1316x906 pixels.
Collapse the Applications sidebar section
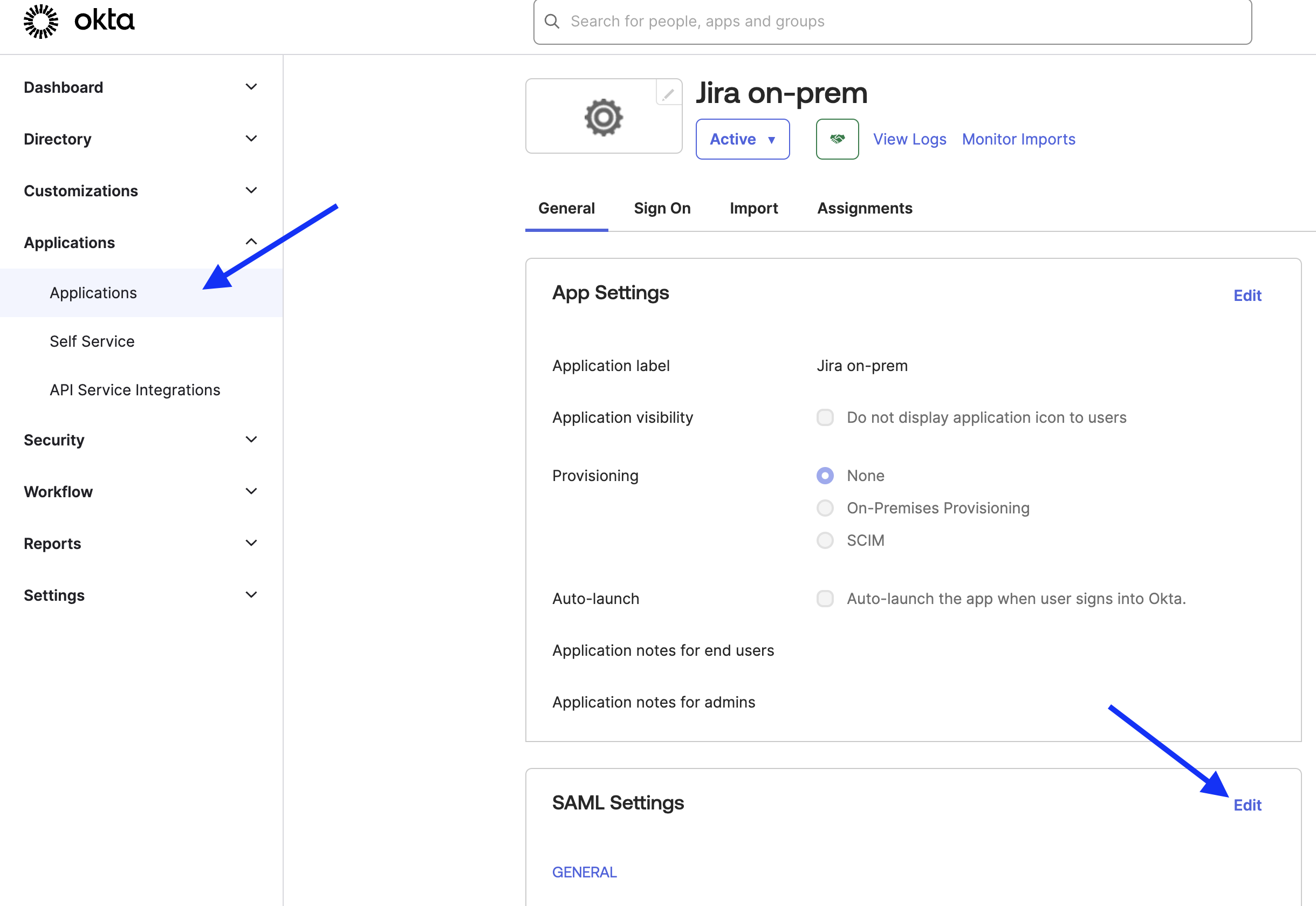tap(251, 242)
